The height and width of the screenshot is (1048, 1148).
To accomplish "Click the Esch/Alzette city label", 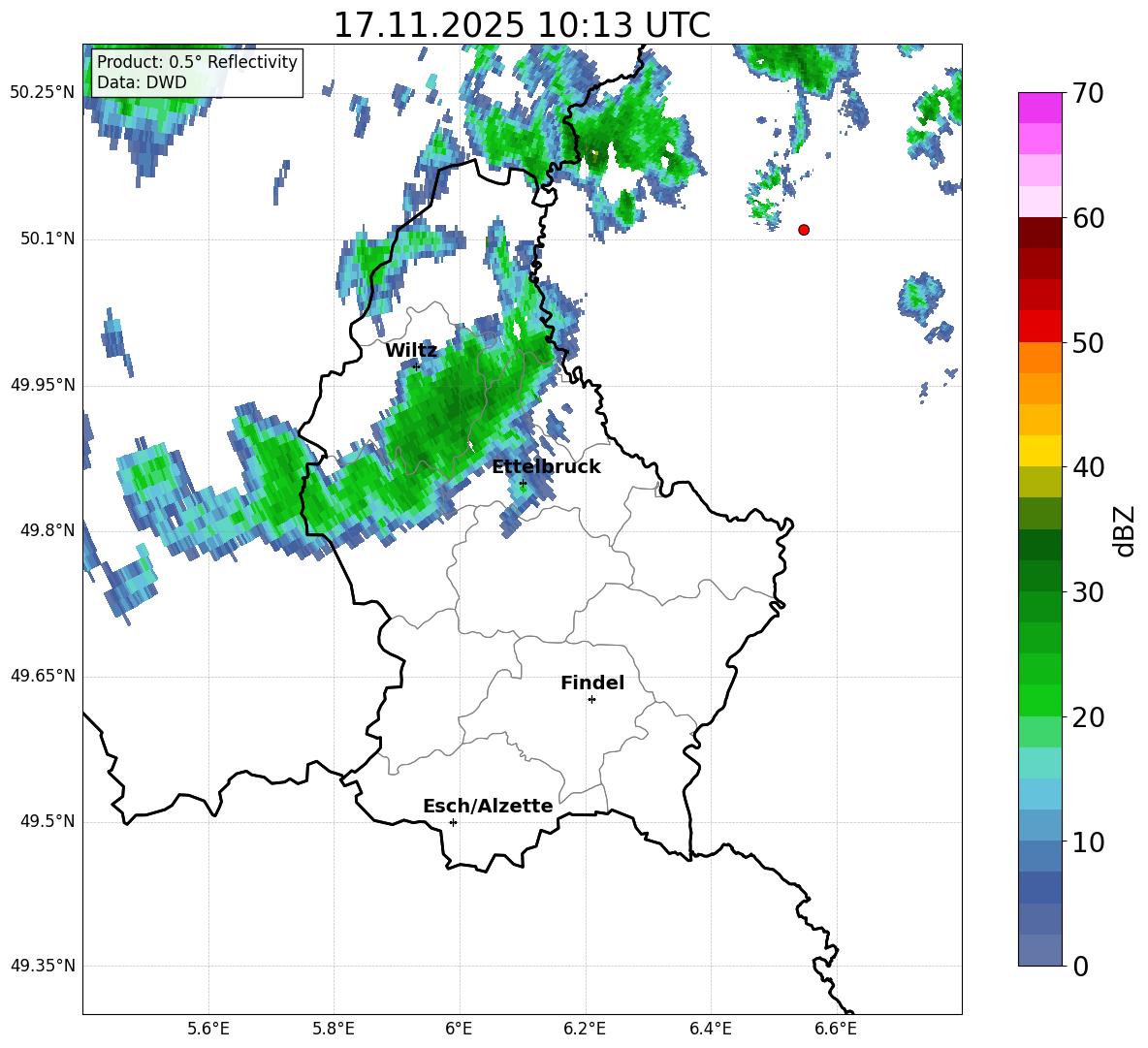I will click(x=488, y=807).
